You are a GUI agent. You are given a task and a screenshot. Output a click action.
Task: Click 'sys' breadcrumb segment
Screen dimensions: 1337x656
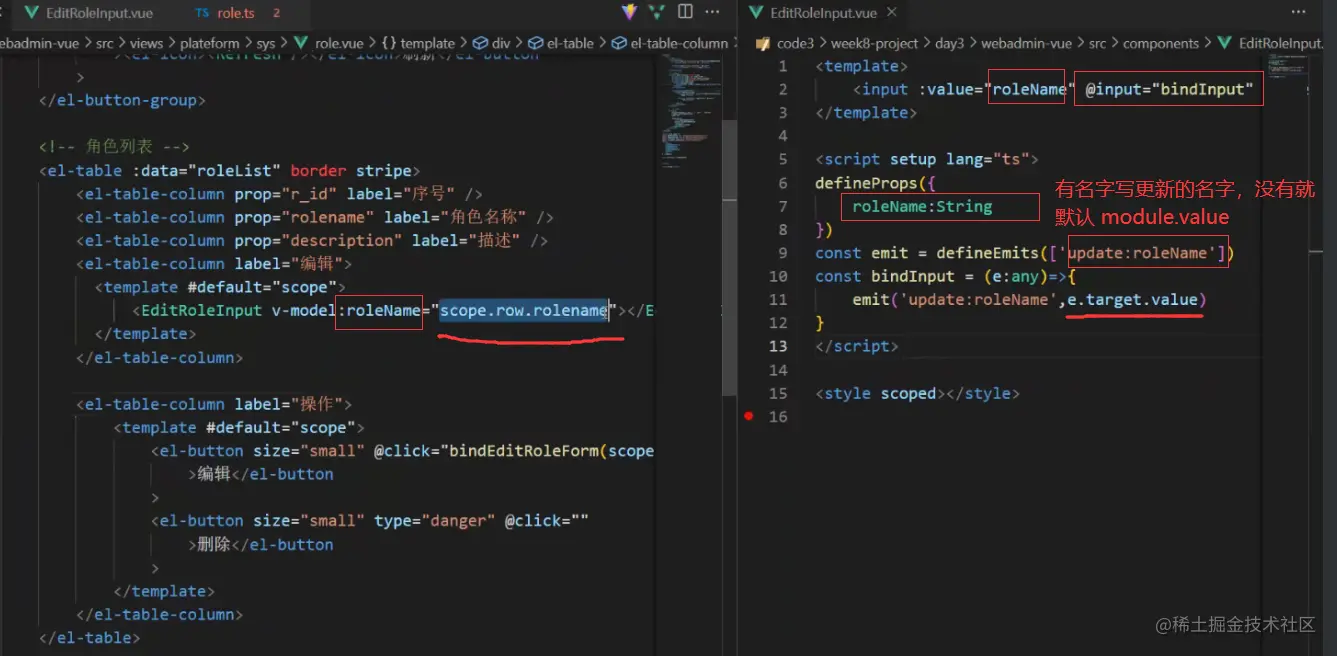point(265,43)
